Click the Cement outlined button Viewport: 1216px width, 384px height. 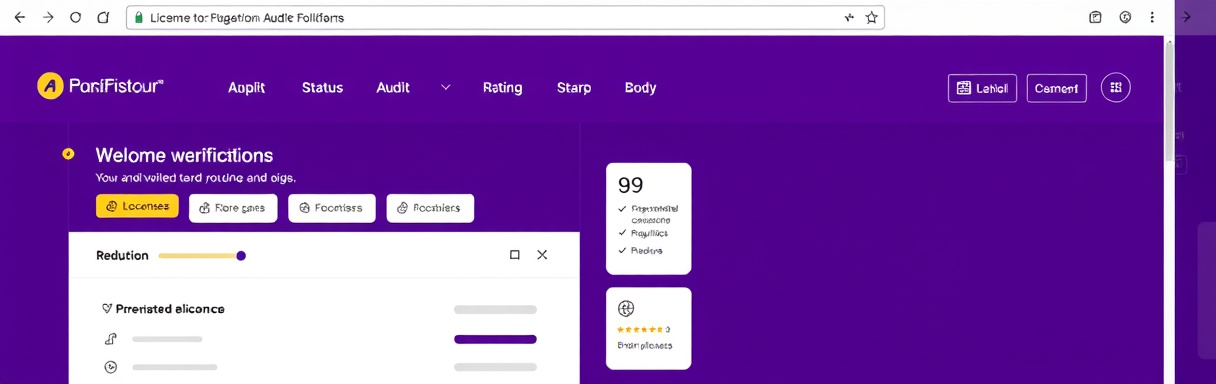click(1056, 88)
